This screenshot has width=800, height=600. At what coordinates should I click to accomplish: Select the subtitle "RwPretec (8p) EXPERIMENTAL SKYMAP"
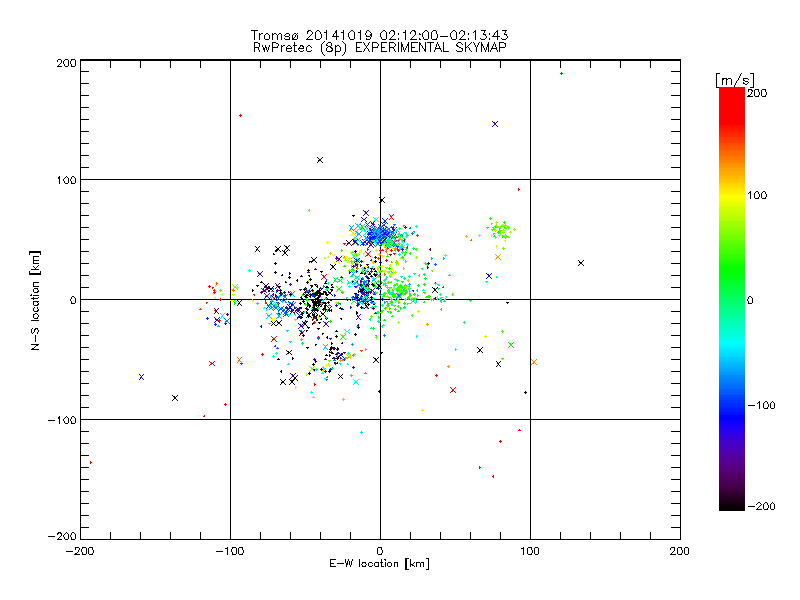(380, 48)
